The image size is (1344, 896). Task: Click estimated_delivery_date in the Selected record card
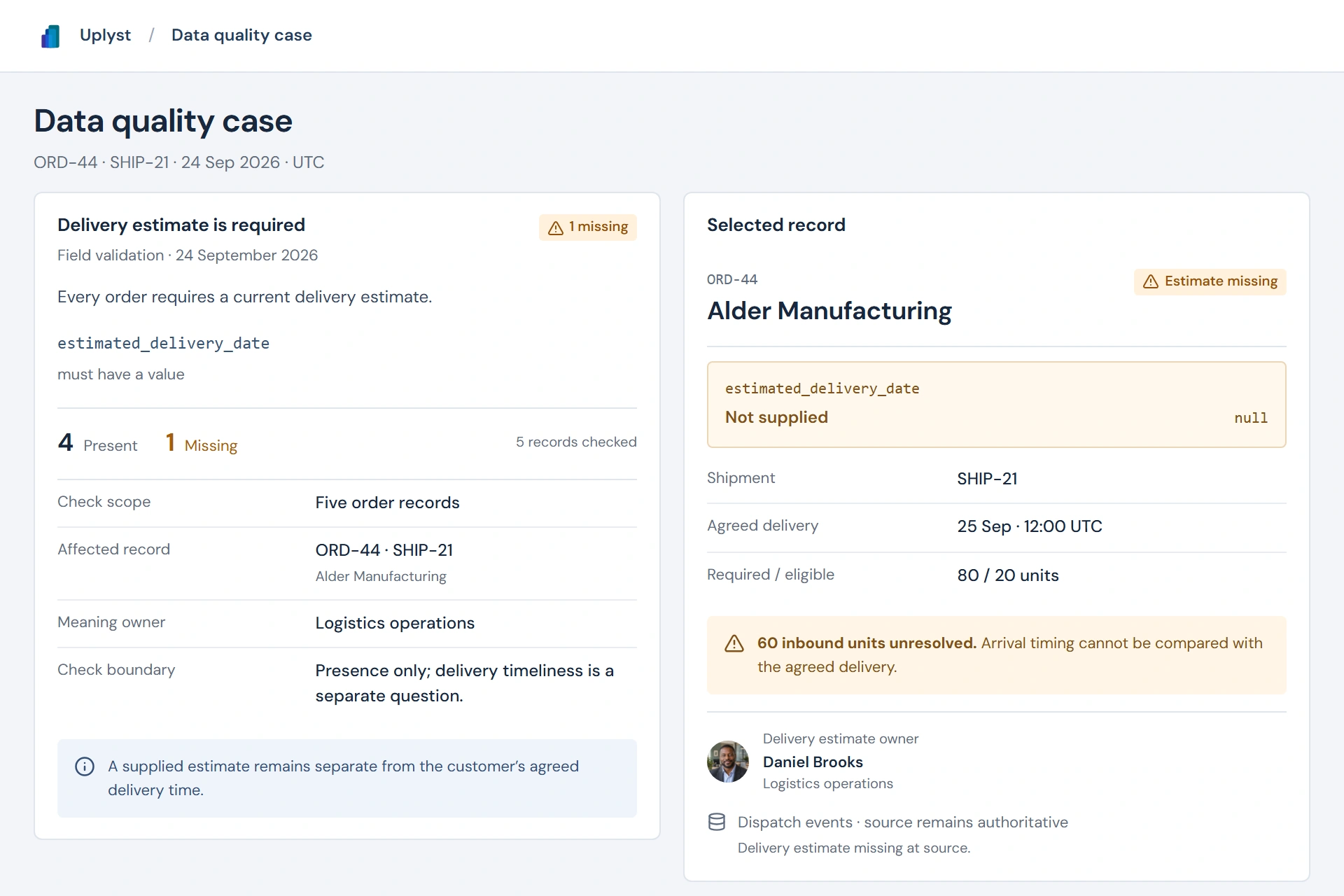pos(822,388)
